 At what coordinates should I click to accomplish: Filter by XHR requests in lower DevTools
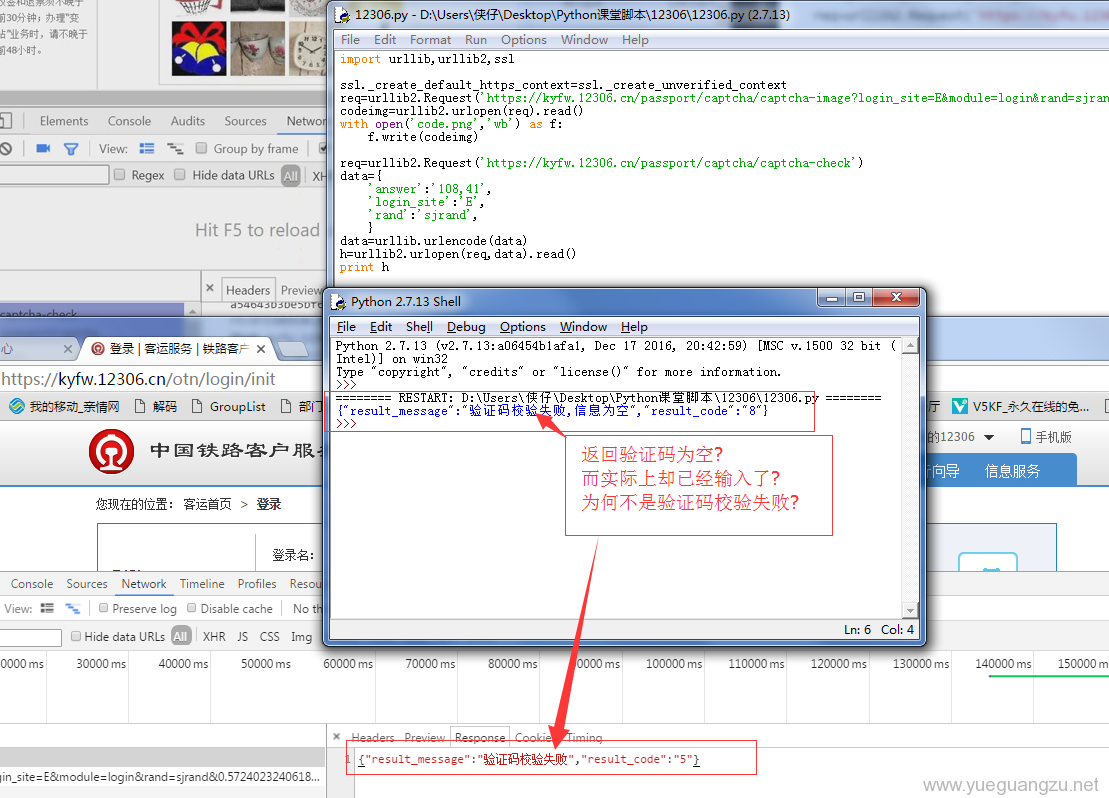[x=214, y=637]
